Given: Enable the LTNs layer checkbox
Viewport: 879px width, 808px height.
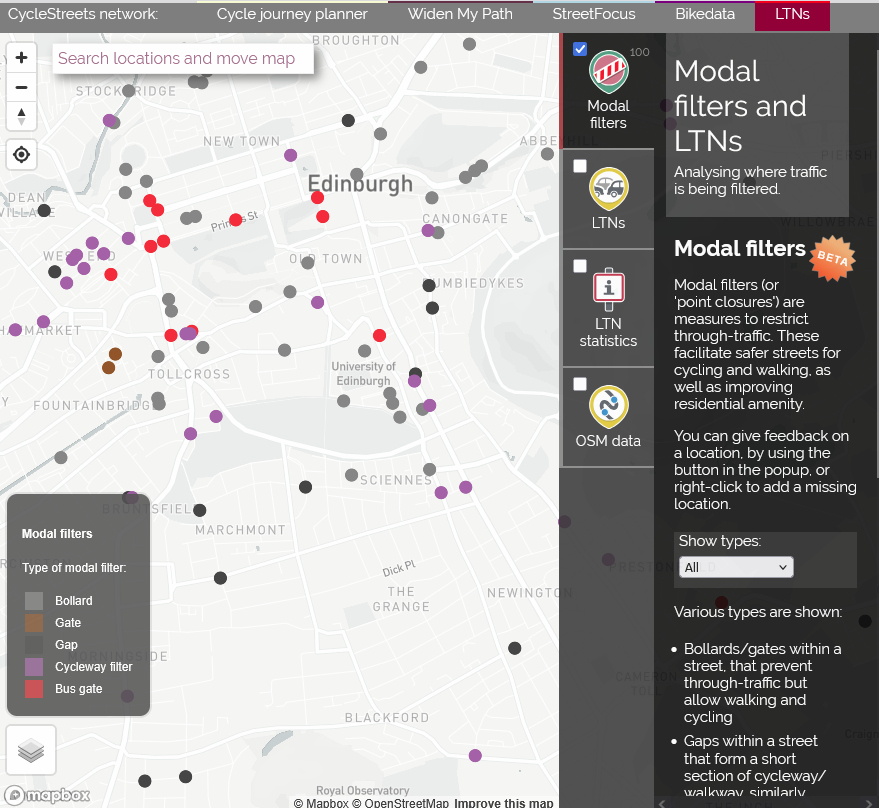Looking at the screenshot, I should click(x=580, y=166).
